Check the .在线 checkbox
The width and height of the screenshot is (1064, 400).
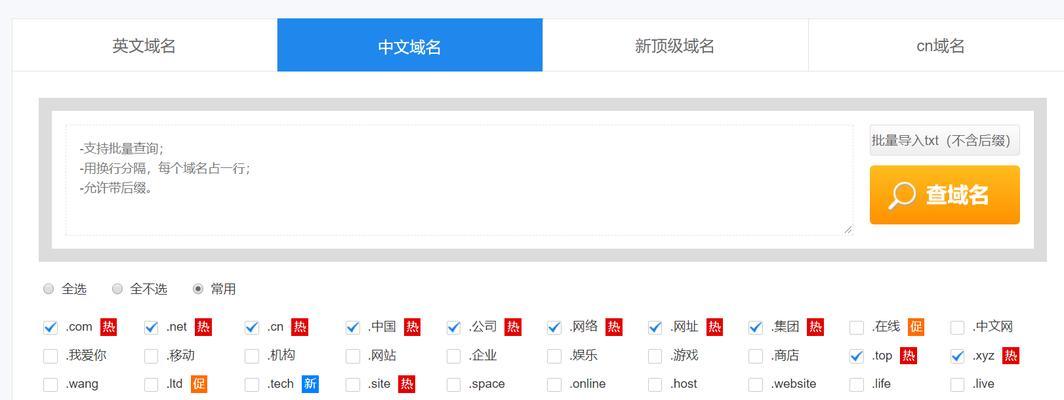coord(856,327)
